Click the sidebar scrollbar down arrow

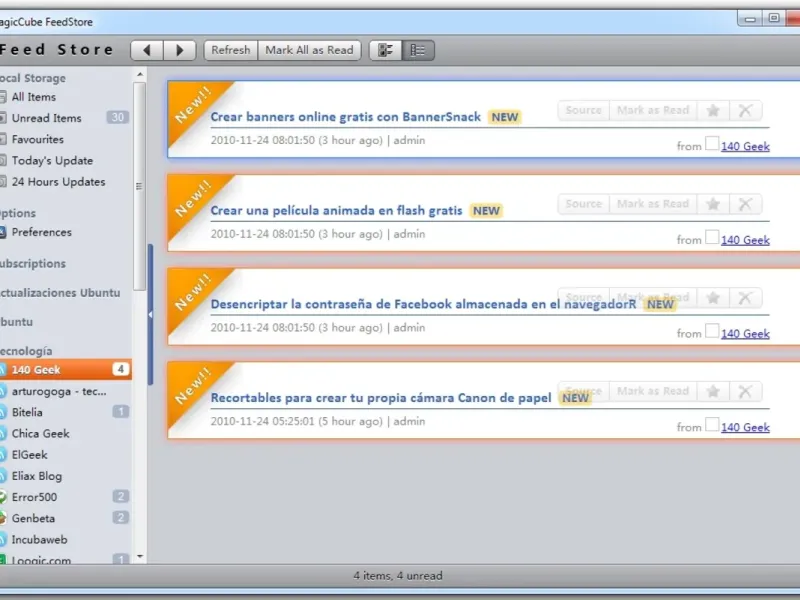(140, 557)
